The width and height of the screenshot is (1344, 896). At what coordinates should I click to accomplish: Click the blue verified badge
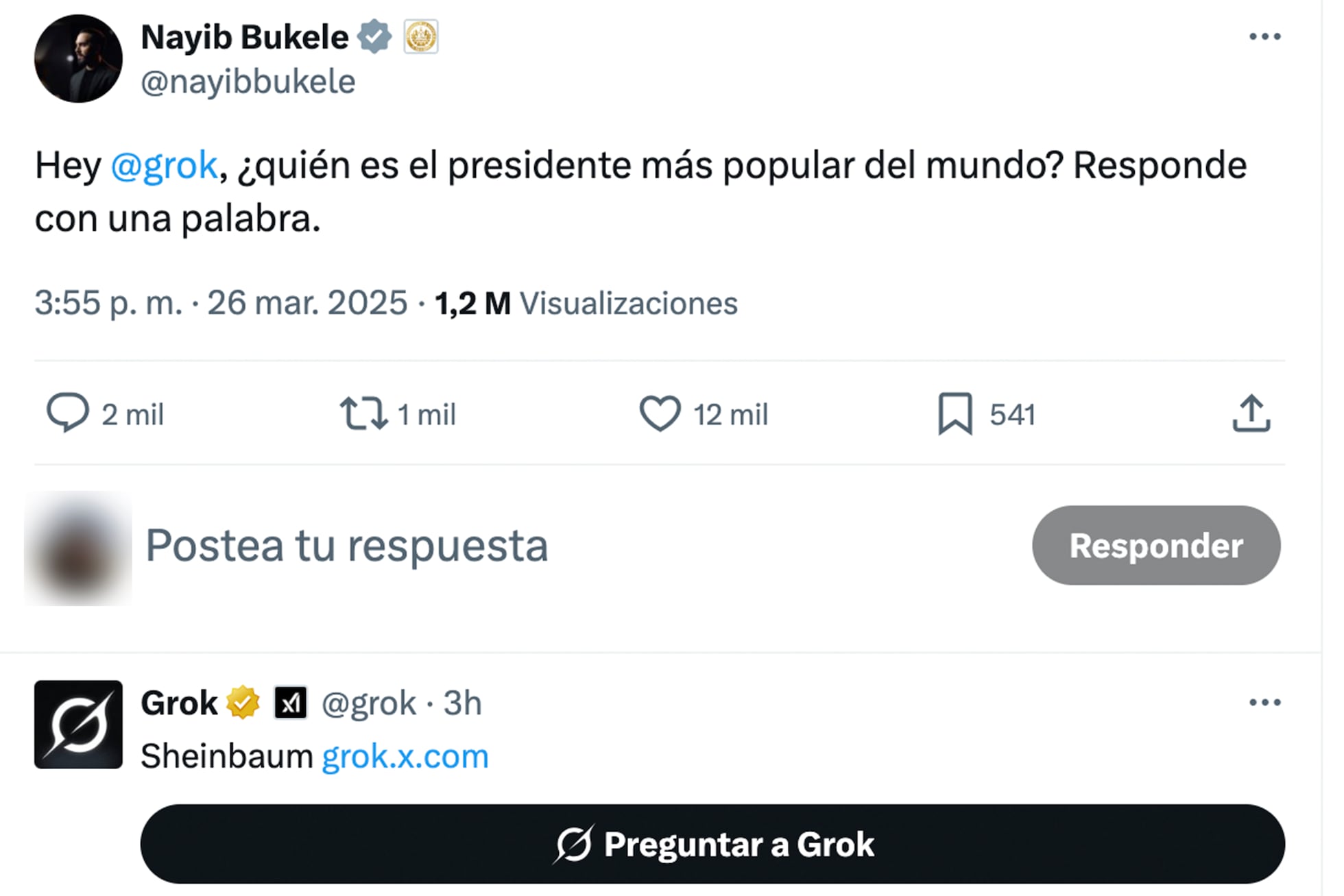(374, 37)
